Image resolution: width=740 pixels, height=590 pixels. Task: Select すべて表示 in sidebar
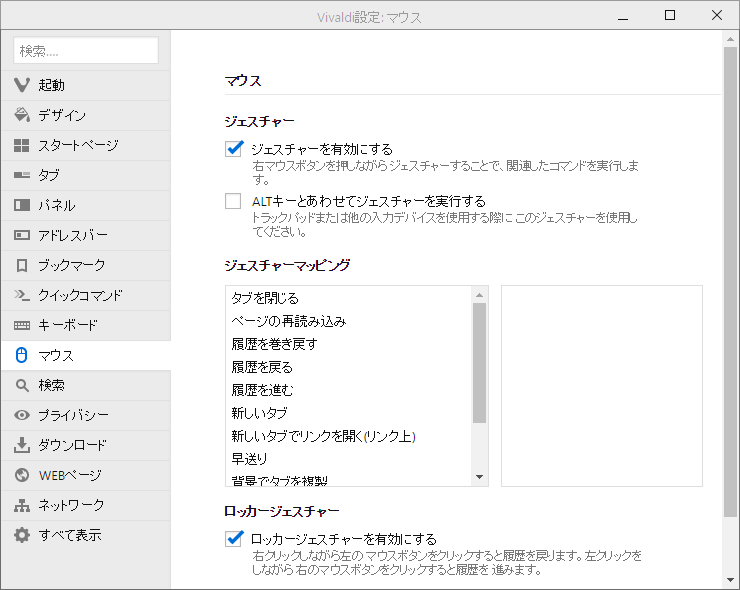coord(86,535)
